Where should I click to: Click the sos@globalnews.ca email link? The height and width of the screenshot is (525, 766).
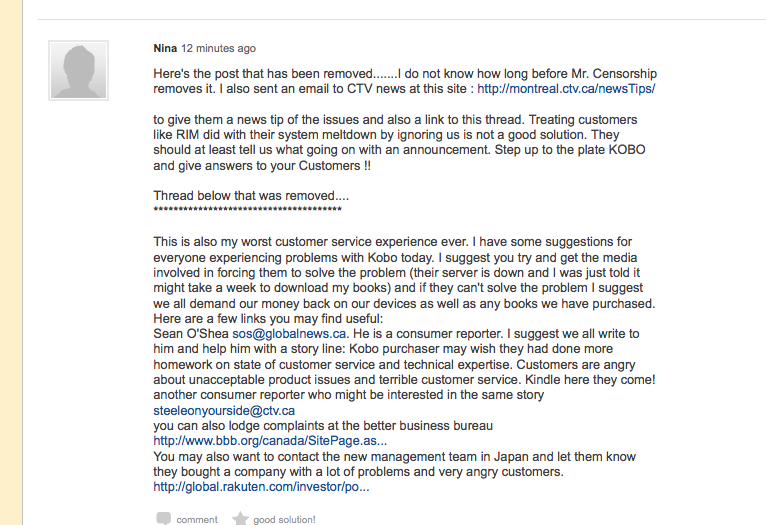click(290, 333)
